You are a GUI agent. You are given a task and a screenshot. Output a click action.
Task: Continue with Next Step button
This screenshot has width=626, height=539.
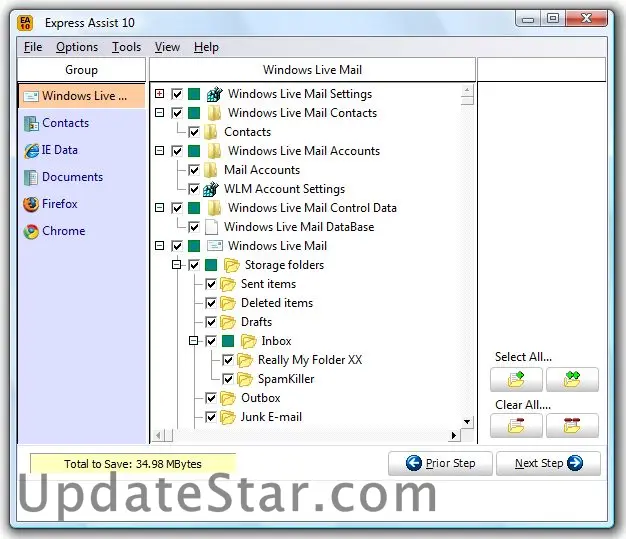pos(548,463)
